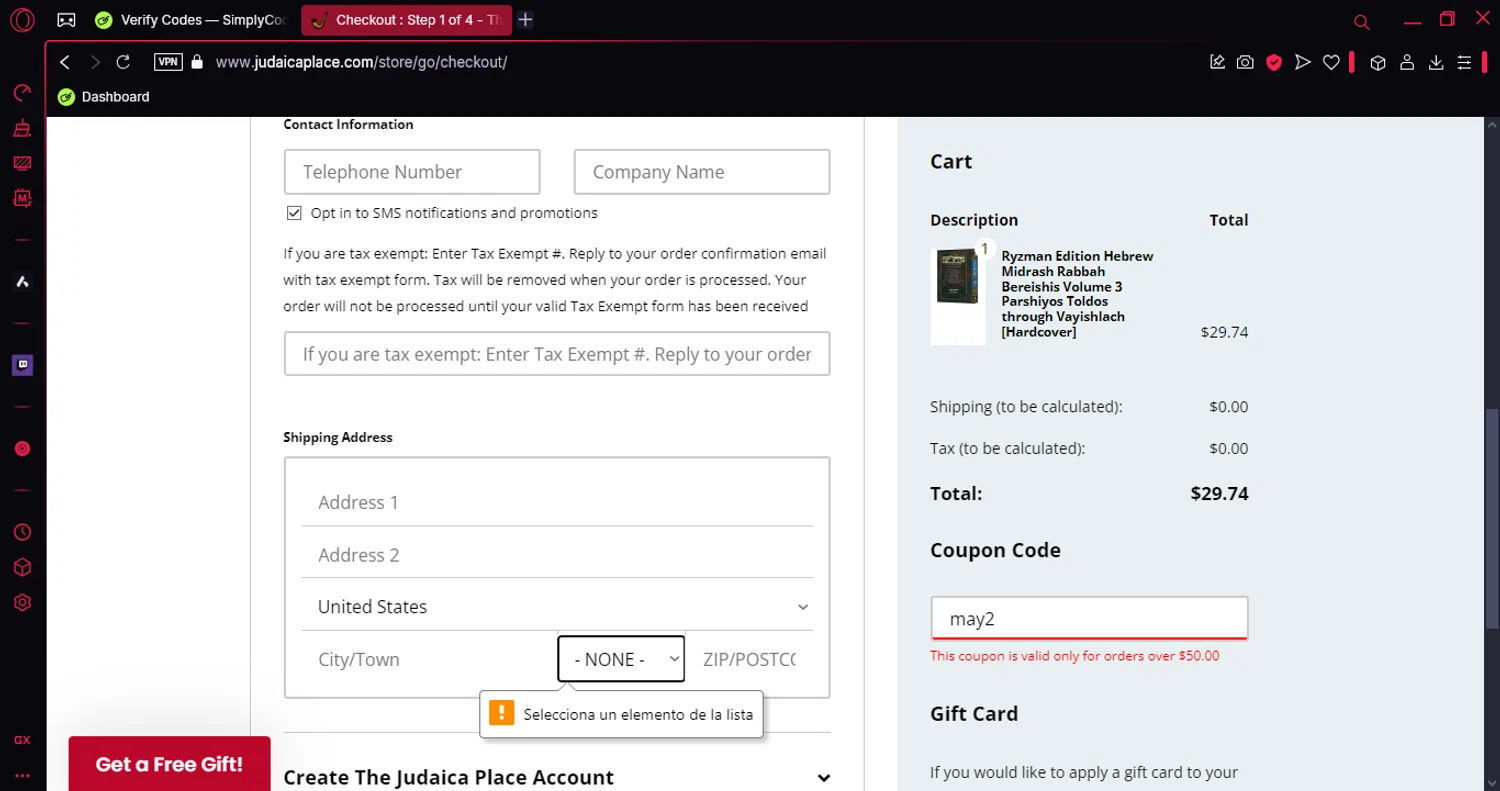Click the Ryzman Edition Hebrew Midrash title
Image resolution: width=1500 pixels, height=791 pixels.
click(x=1077, y=294)
